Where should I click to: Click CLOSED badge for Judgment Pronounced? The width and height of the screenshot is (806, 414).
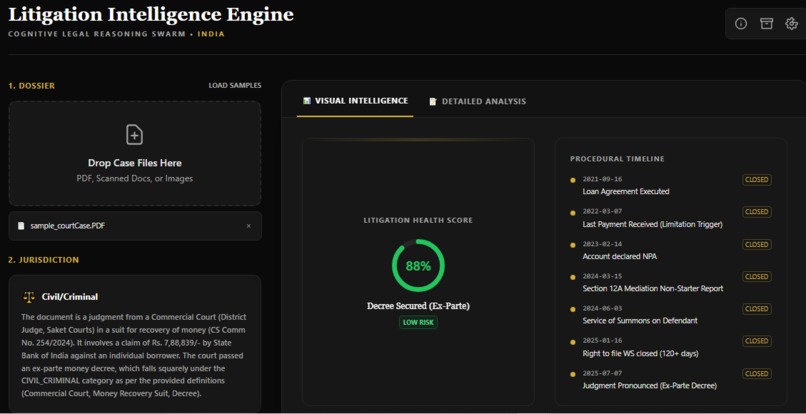(757, 373)
